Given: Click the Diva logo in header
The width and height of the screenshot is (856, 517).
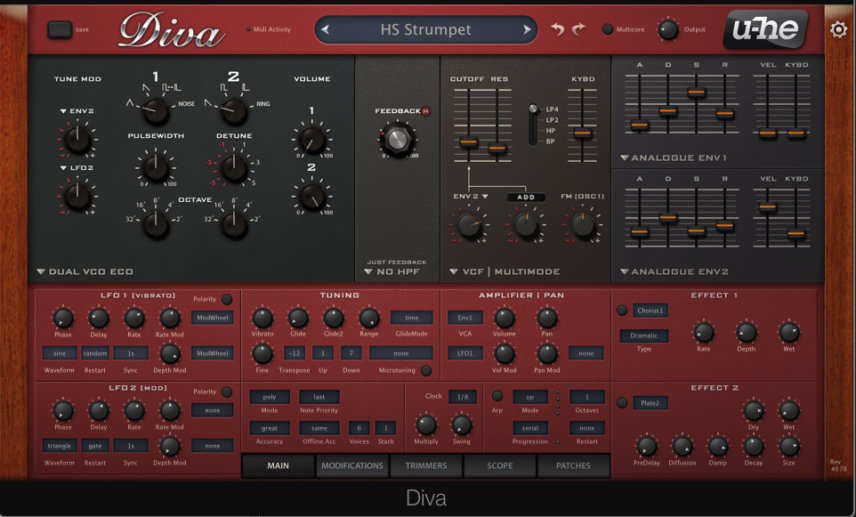Looking at the screenshot, I should click(x=171, y=31).
